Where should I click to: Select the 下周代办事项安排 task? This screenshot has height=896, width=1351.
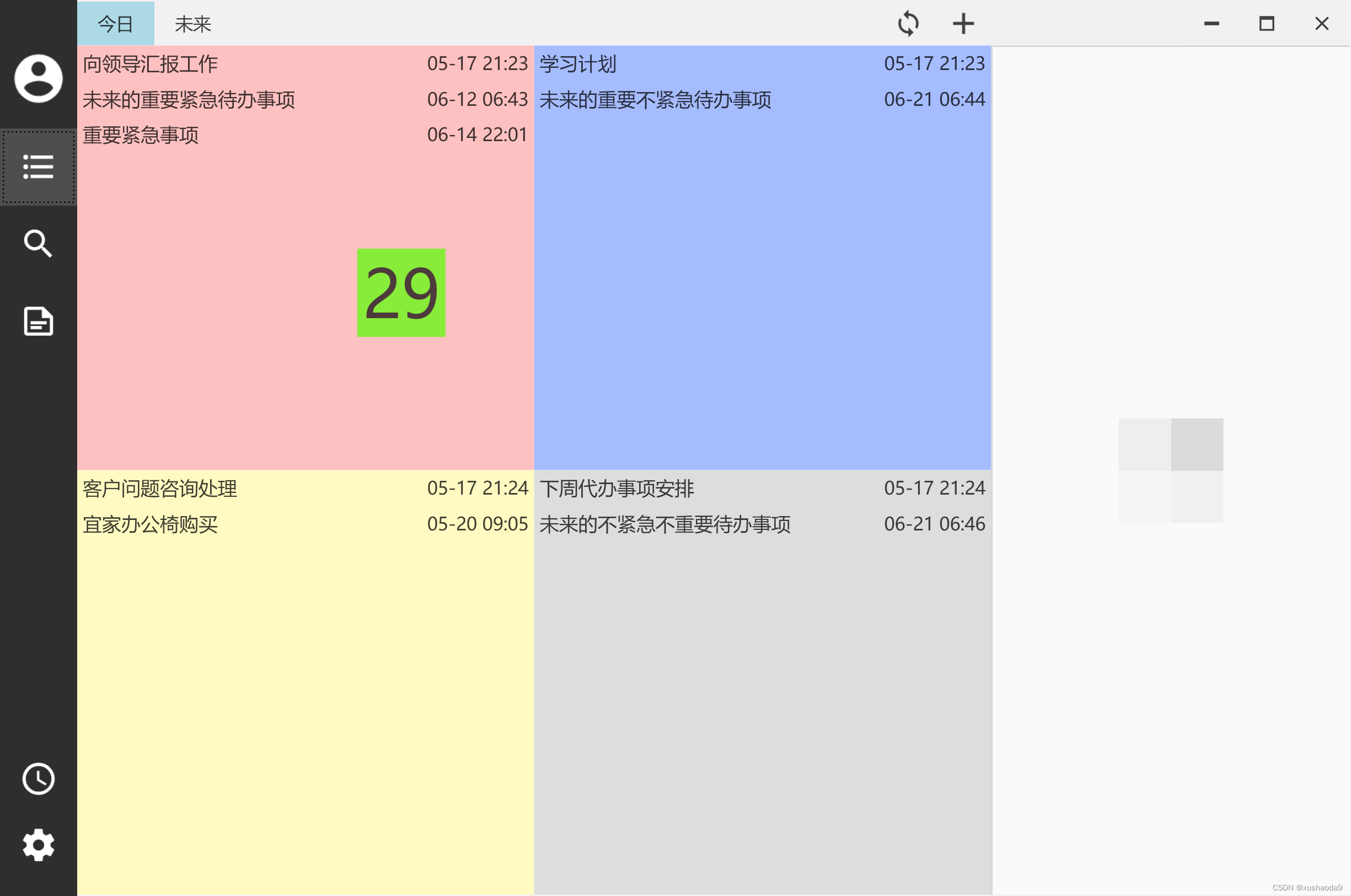click(616, 489)
